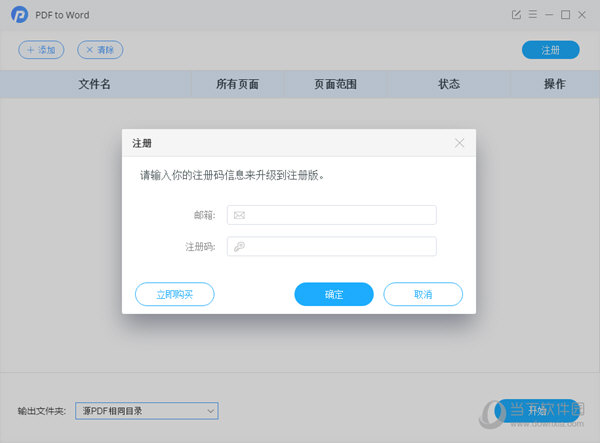Click the 添加 (add file) button
Screen dimensions: 600x443
click(41, 50)
